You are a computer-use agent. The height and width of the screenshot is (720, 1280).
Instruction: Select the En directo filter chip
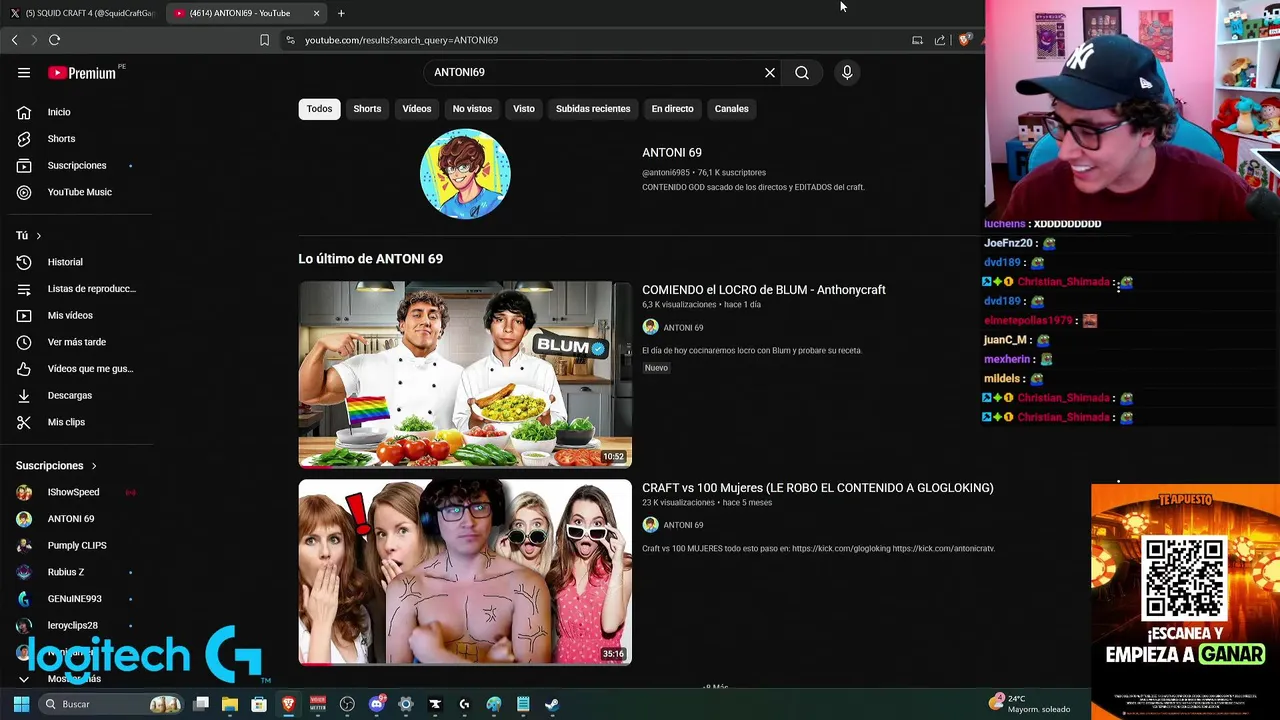[672, 109]
